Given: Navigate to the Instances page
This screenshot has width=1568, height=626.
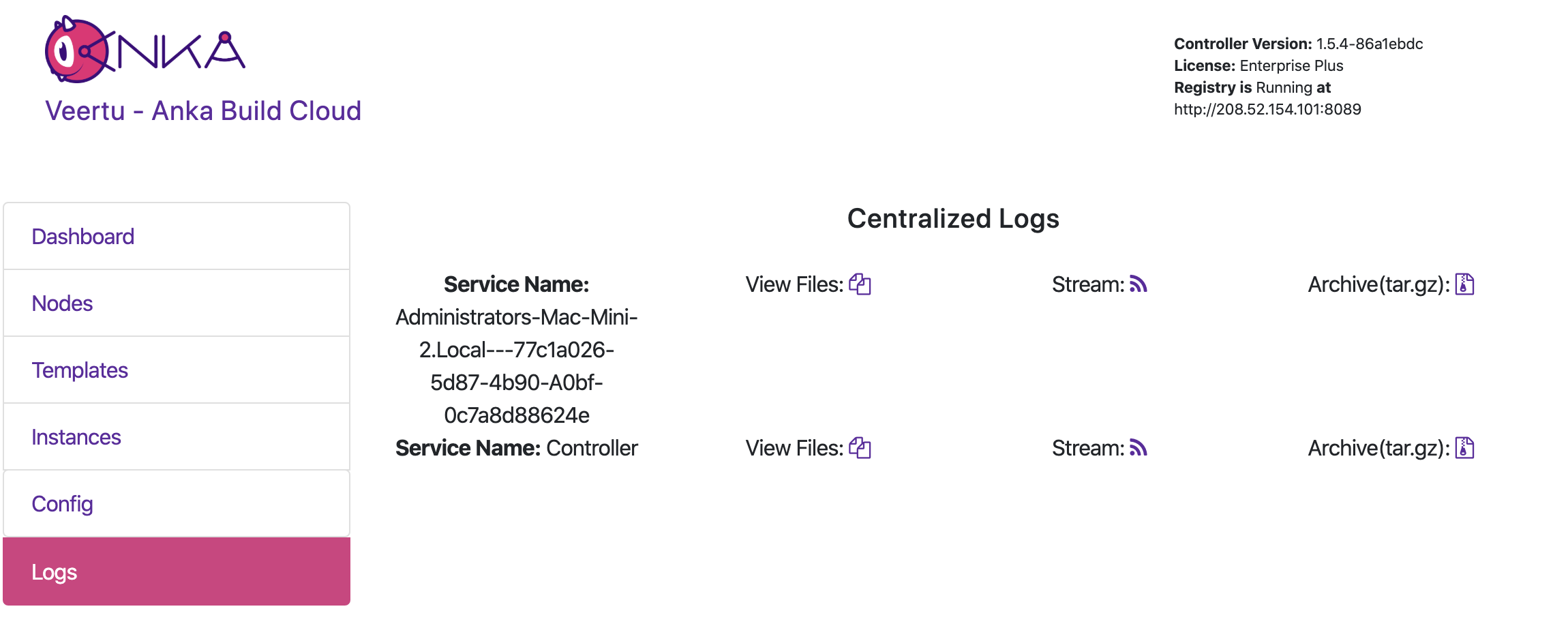Looking at the screenshot, I should click(x=76, y=436).
